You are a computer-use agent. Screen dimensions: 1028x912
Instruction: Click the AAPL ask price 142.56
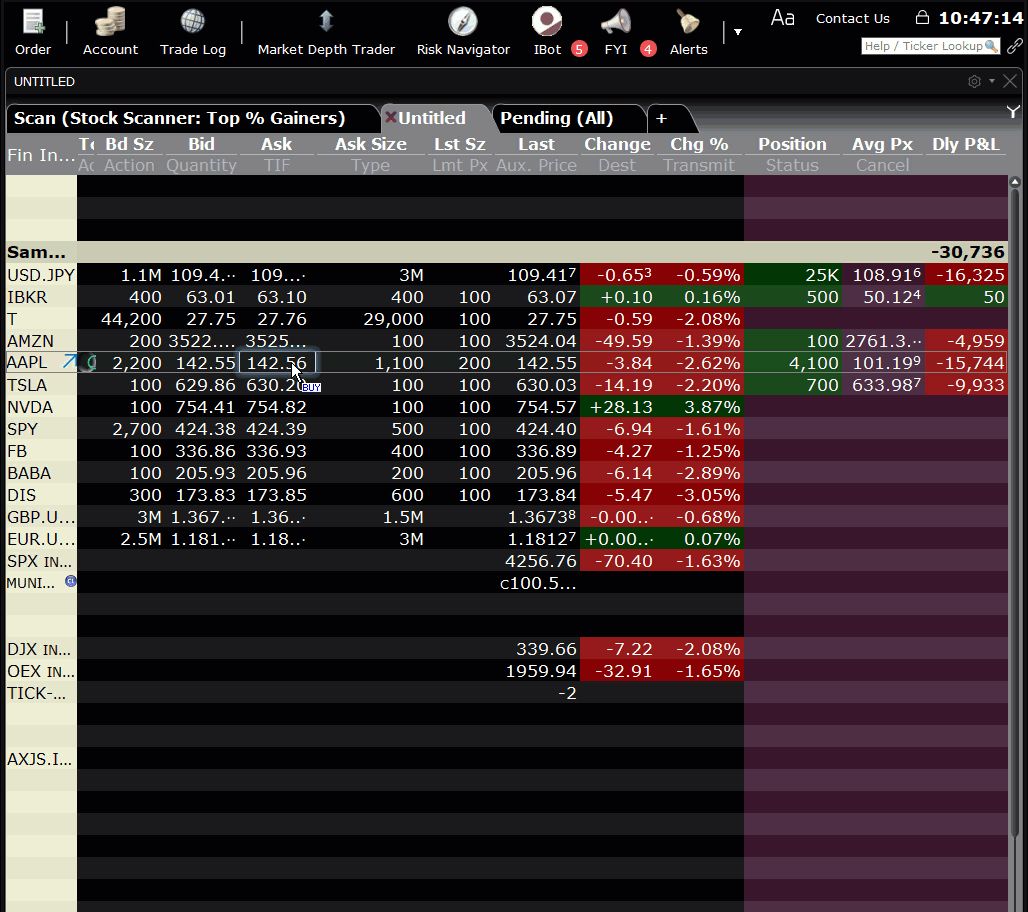pos(277,363)
